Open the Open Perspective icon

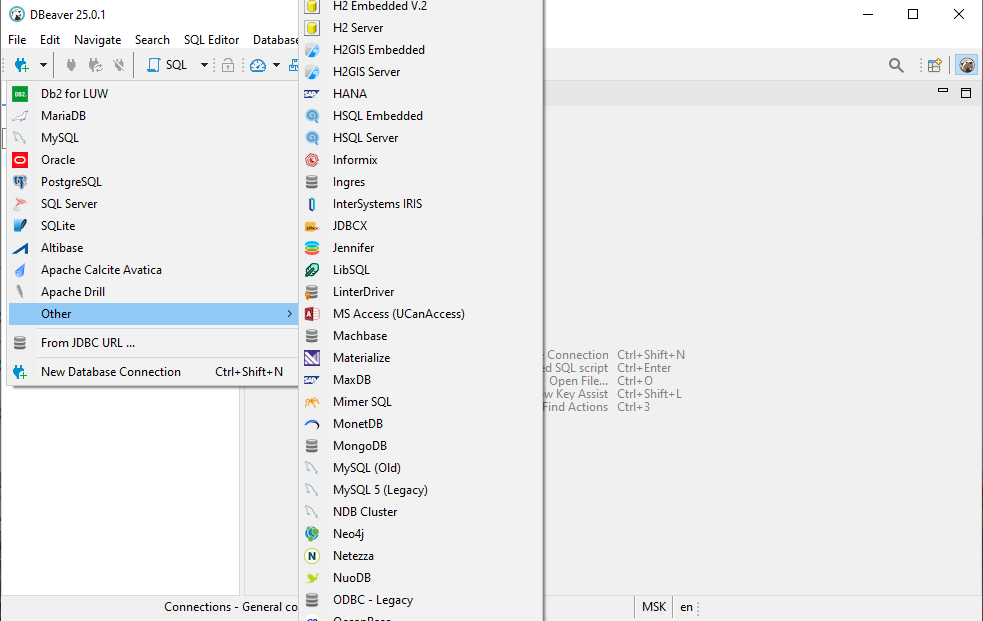(935, 65)
